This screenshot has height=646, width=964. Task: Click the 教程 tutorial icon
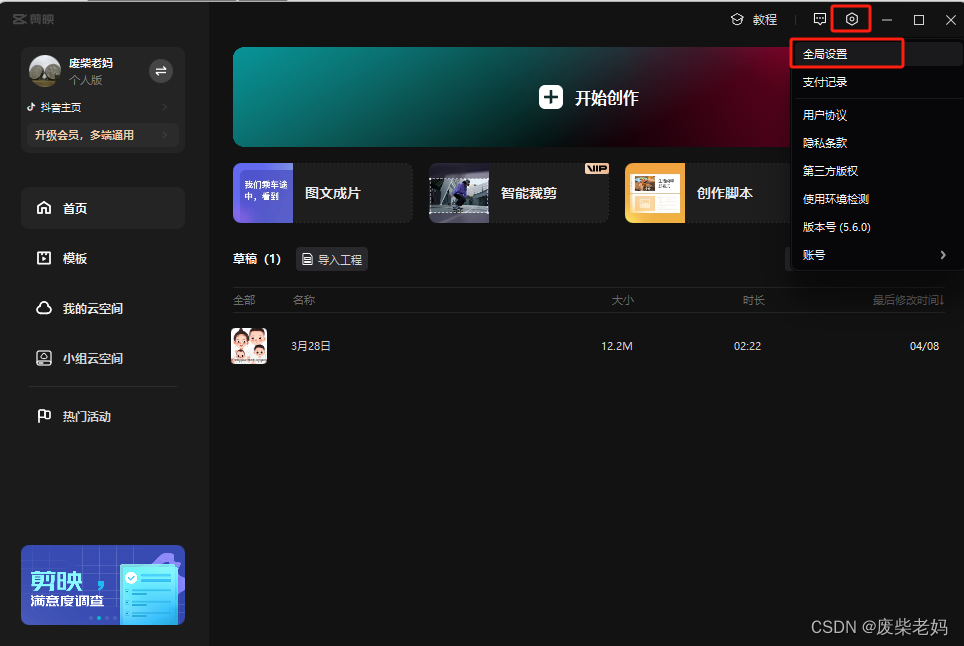click(737, 20)
